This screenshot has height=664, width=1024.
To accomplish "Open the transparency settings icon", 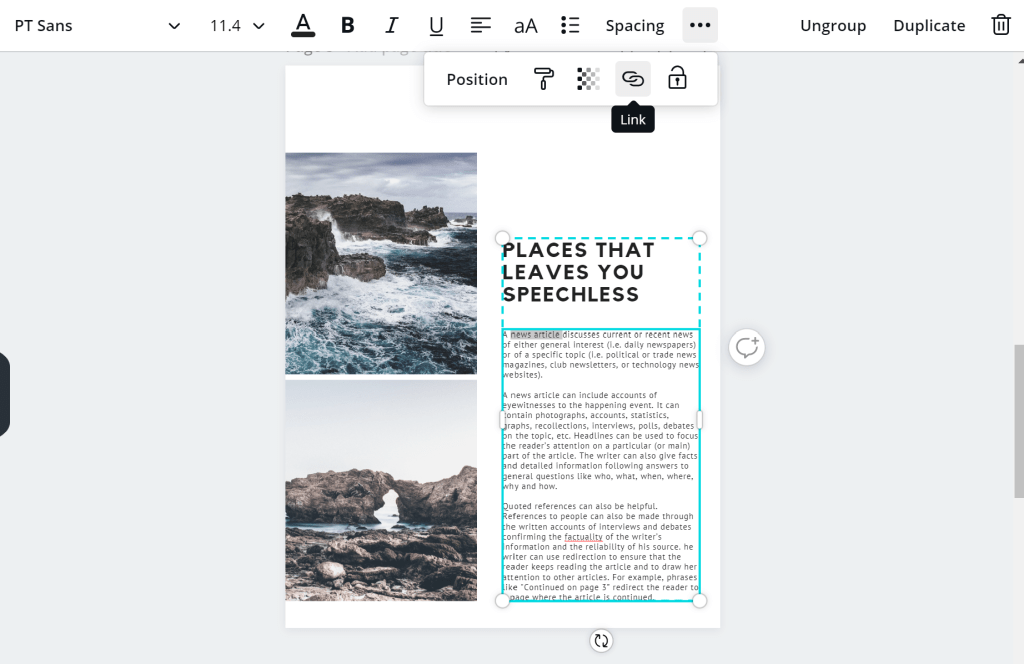I will pyautogui.click(x=587, y=78).
